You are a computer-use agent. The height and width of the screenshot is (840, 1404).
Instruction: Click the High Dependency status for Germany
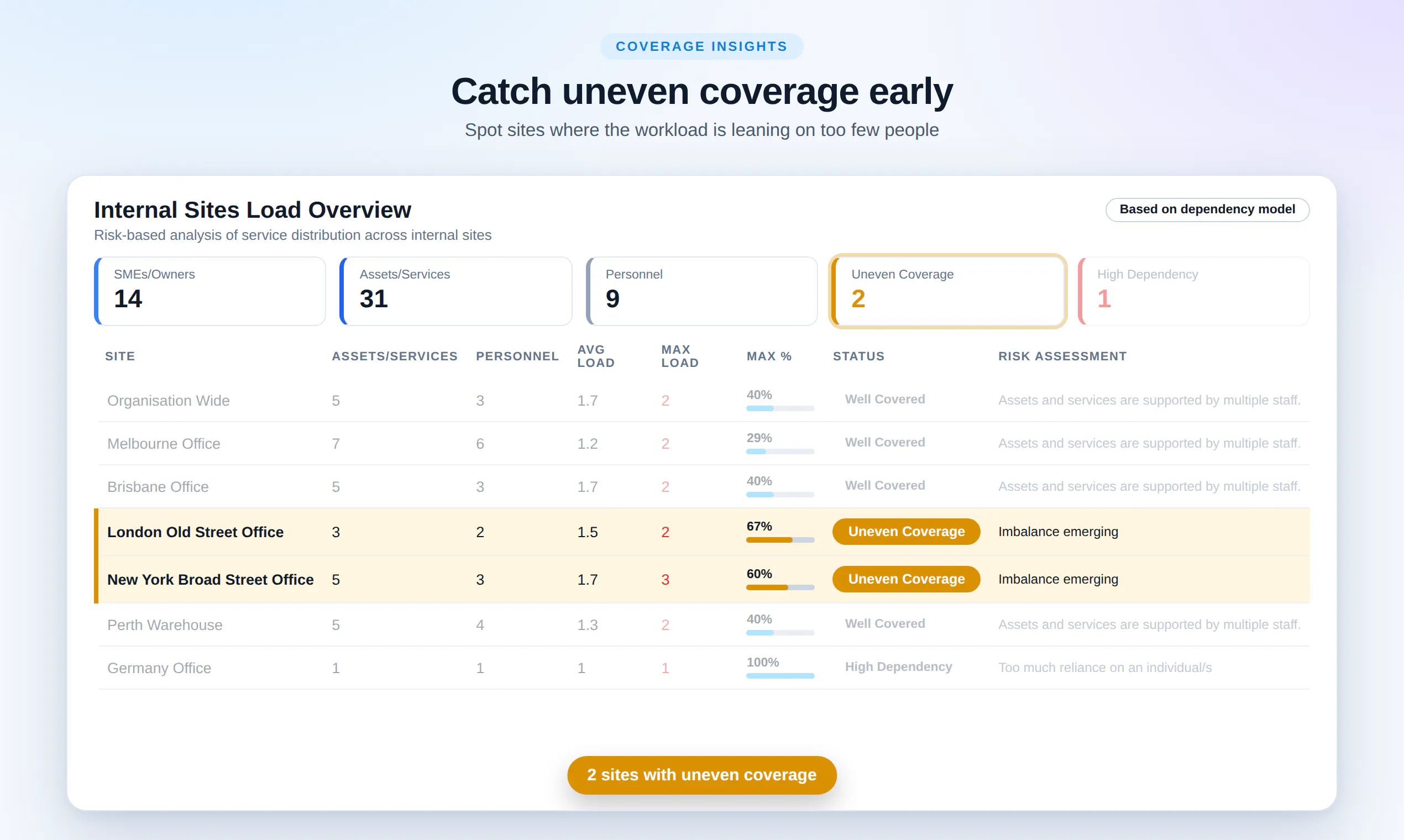click(x=898, y=667)
